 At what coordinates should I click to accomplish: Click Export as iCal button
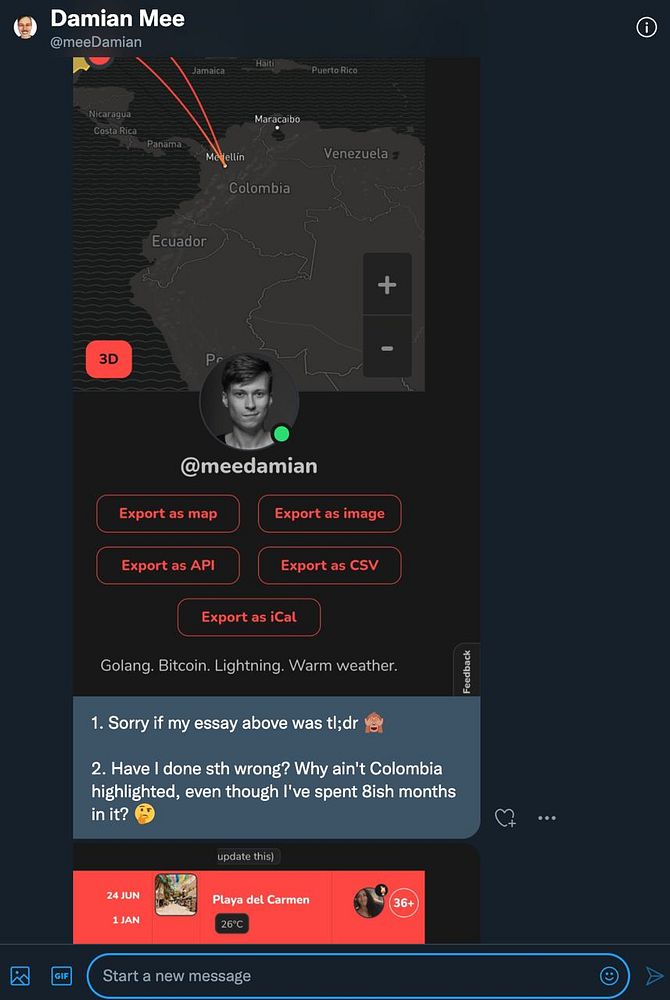[x=249, y=617]
